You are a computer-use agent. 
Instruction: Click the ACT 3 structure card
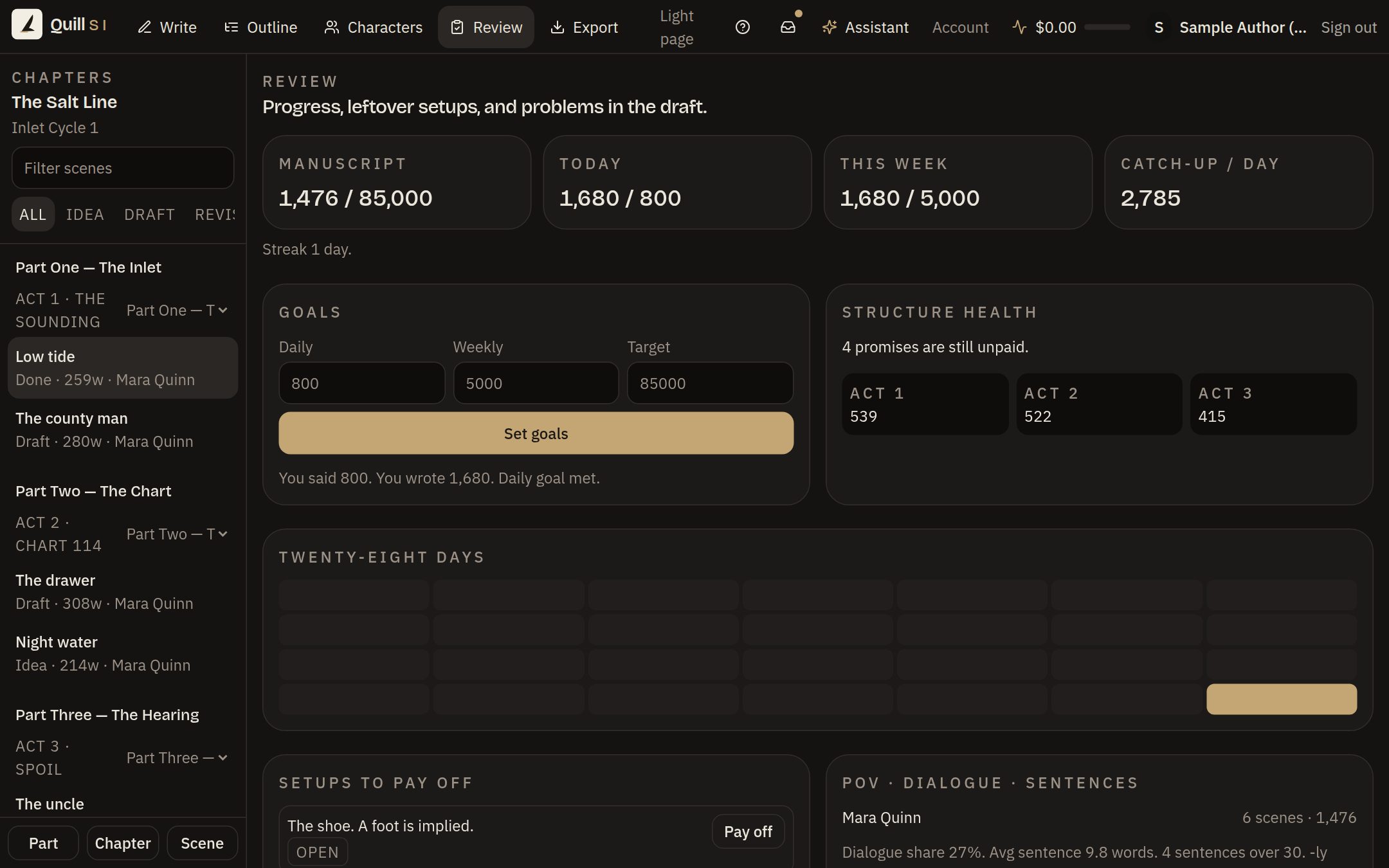(x=1273, y=404)
